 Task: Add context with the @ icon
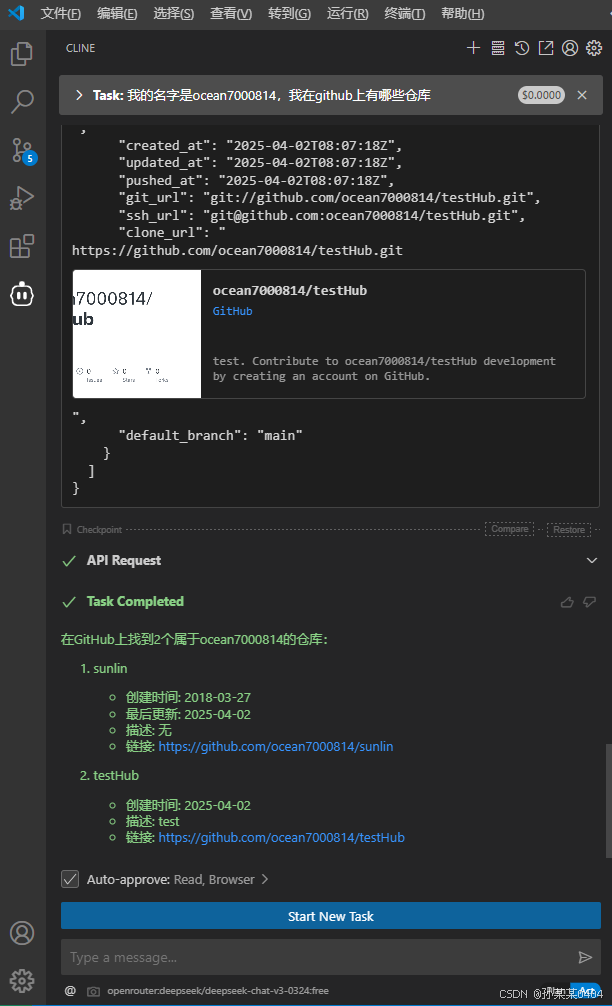[x=71, y=991]
